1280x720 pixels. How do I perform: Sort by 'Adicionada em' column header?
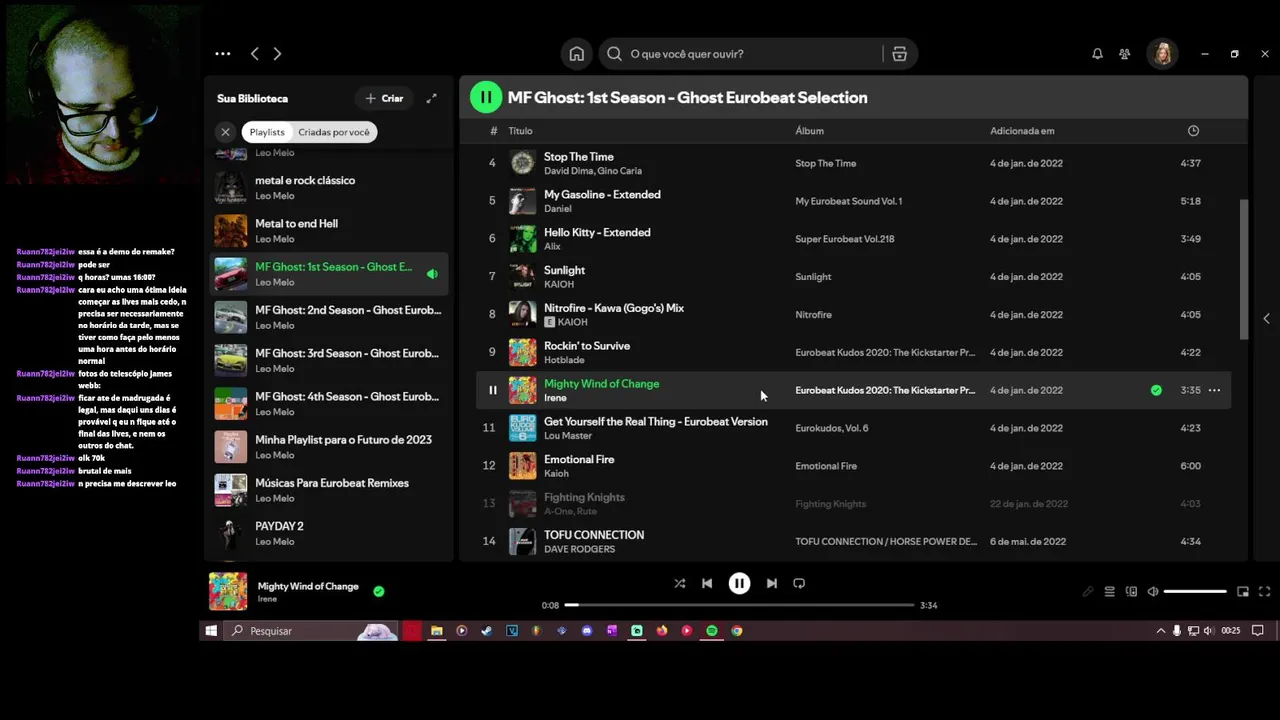(x=1022, y=131)
